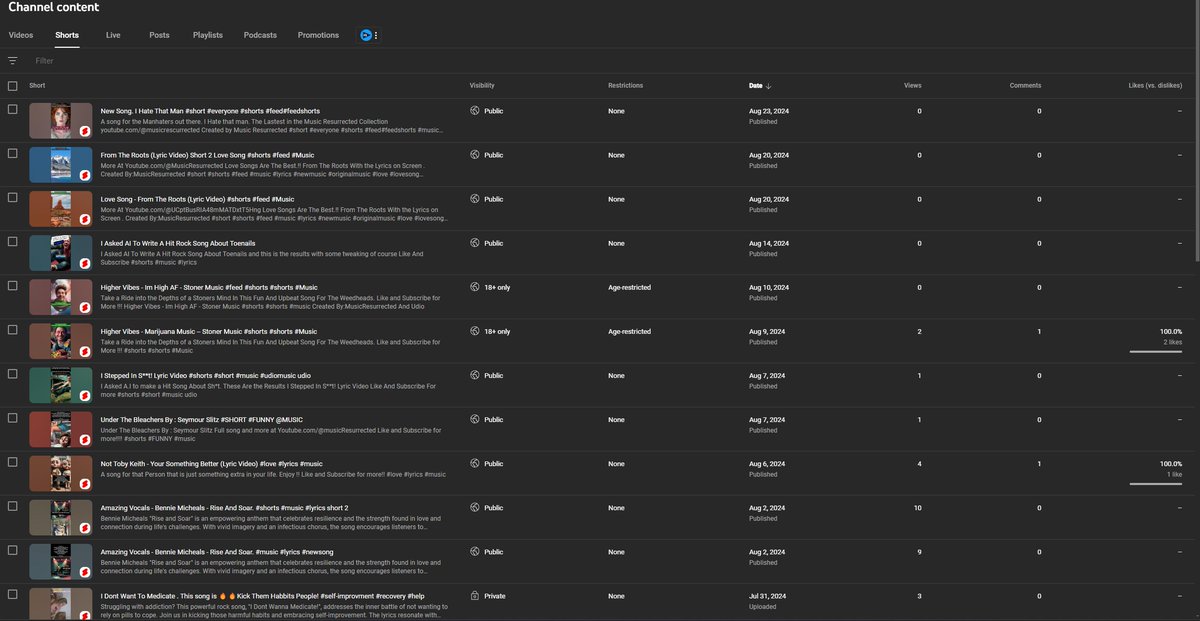Open Private visibility for I Dont Want To Medicate
The height and width of the screenshot is (621, 1200).
tap(495, 595)
